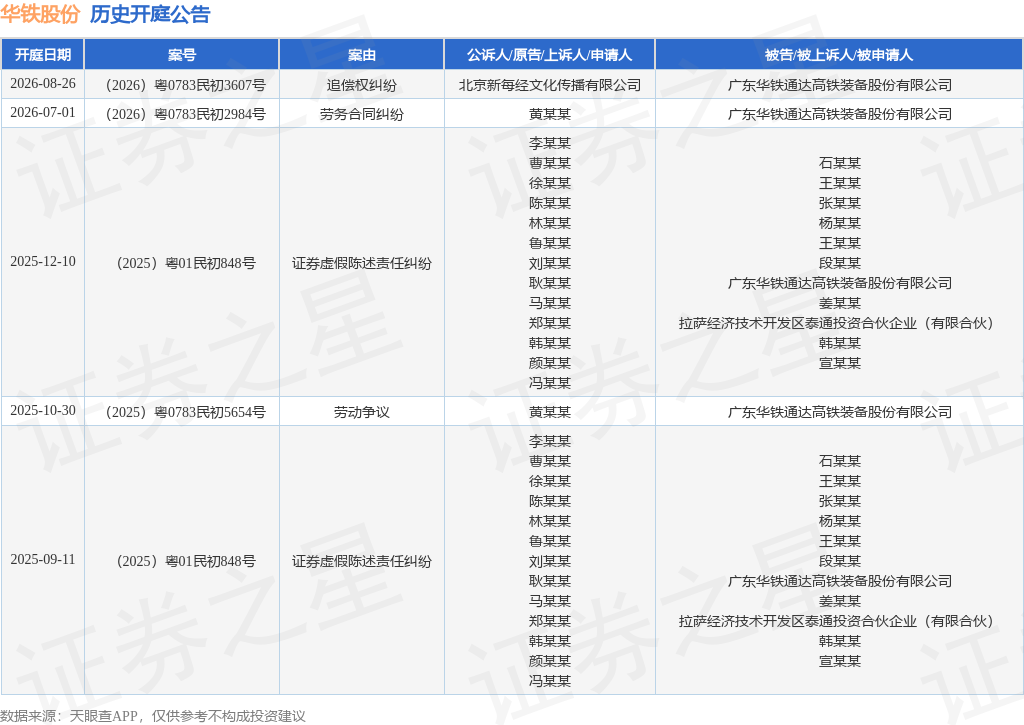The width and height of the screenshot is (1024, 725).
Task: Click the 2025-09-11 date cell
Action: pos(42,559)
